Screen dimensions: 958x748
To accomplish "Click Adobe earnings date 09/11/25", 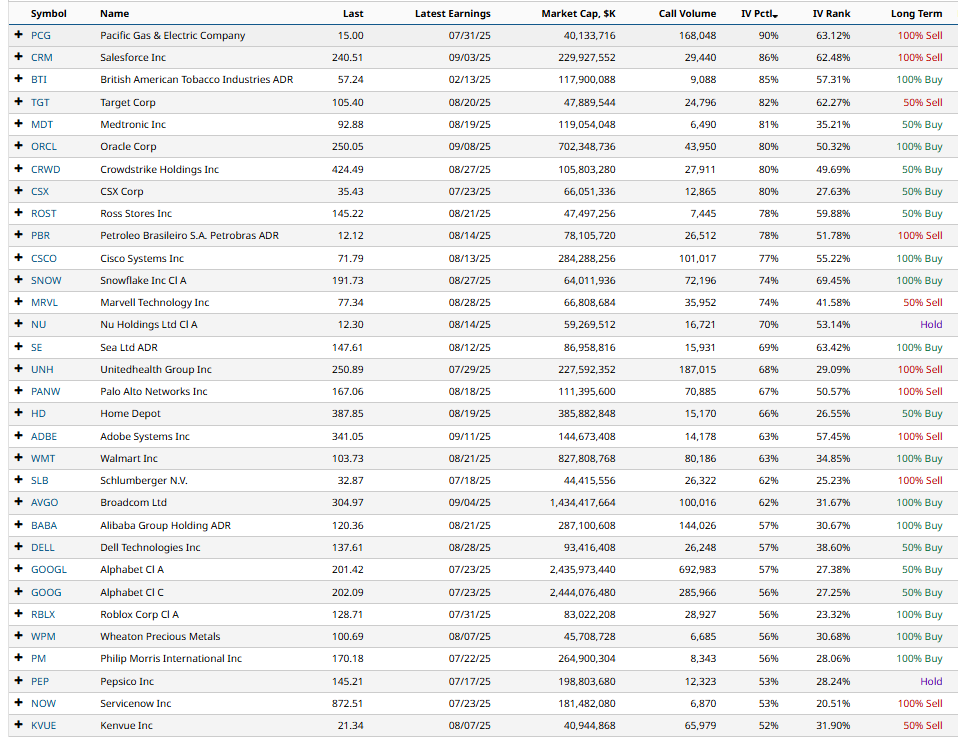I will tap(470, 436).
